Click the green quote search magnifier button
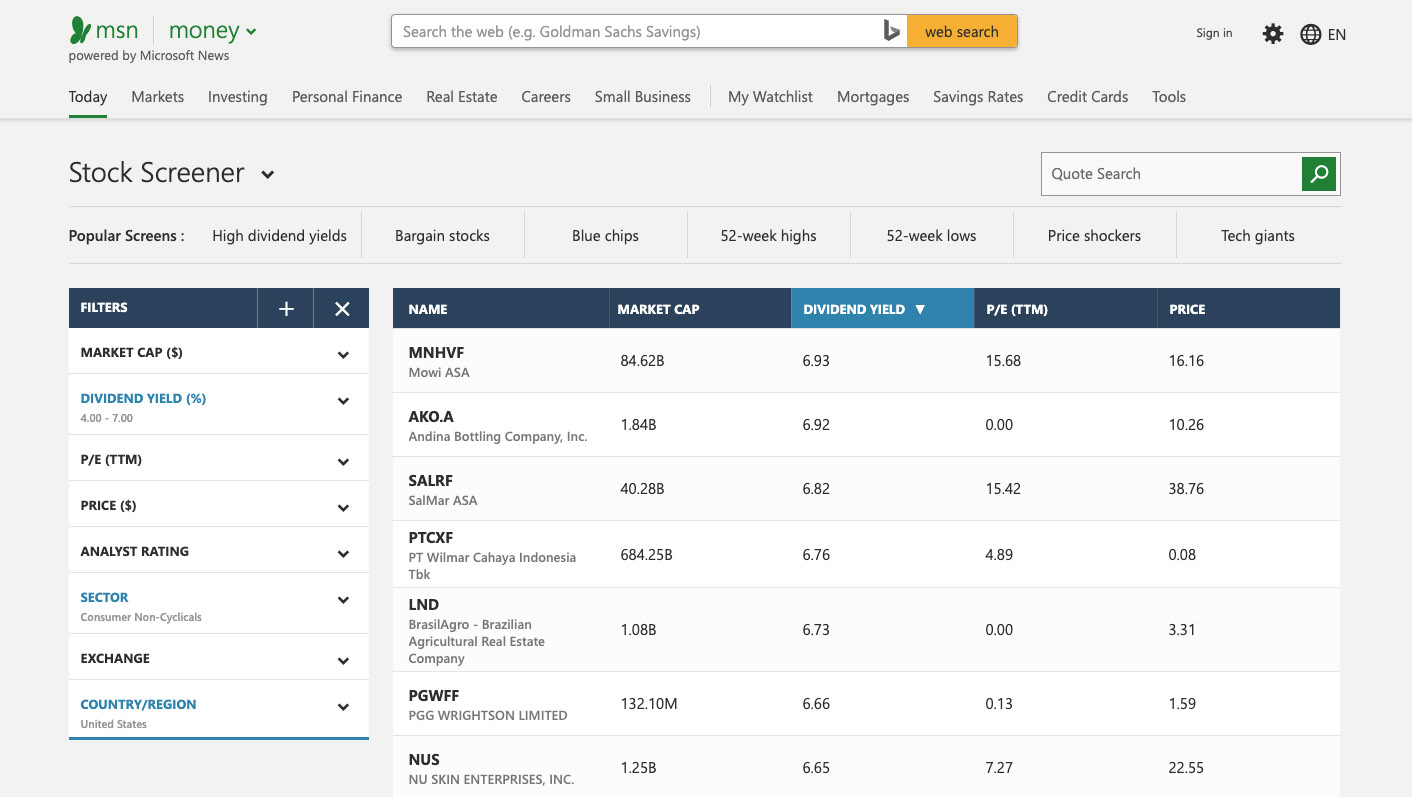 point(1320,174)
